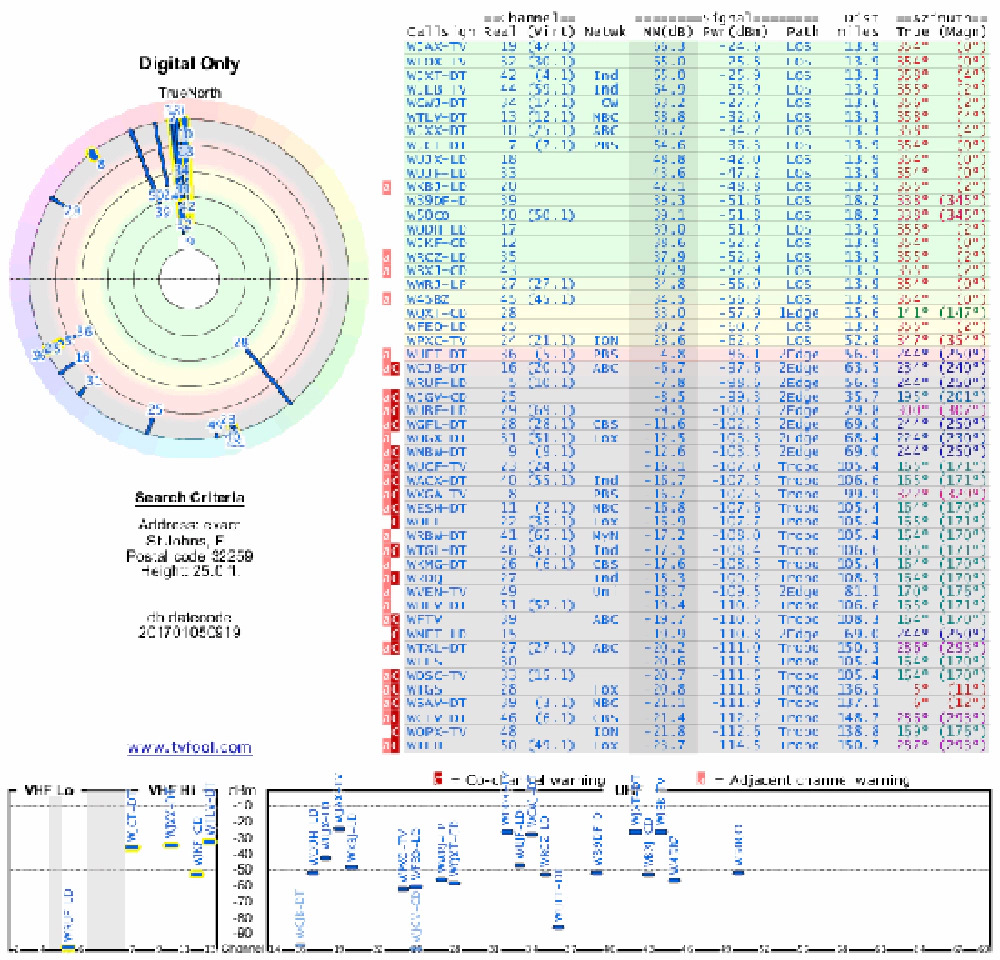Click the Callsign column header

pos(441,31)
